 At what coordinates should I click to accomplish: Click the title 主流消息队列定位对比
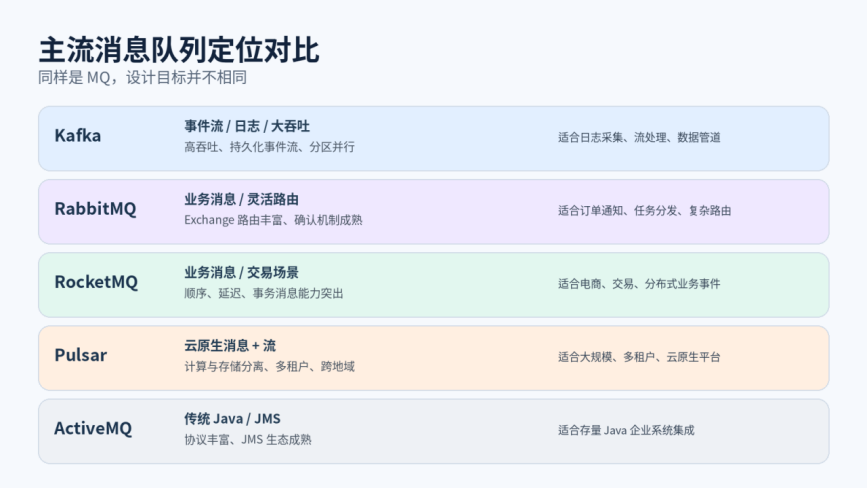coord(179,50)
